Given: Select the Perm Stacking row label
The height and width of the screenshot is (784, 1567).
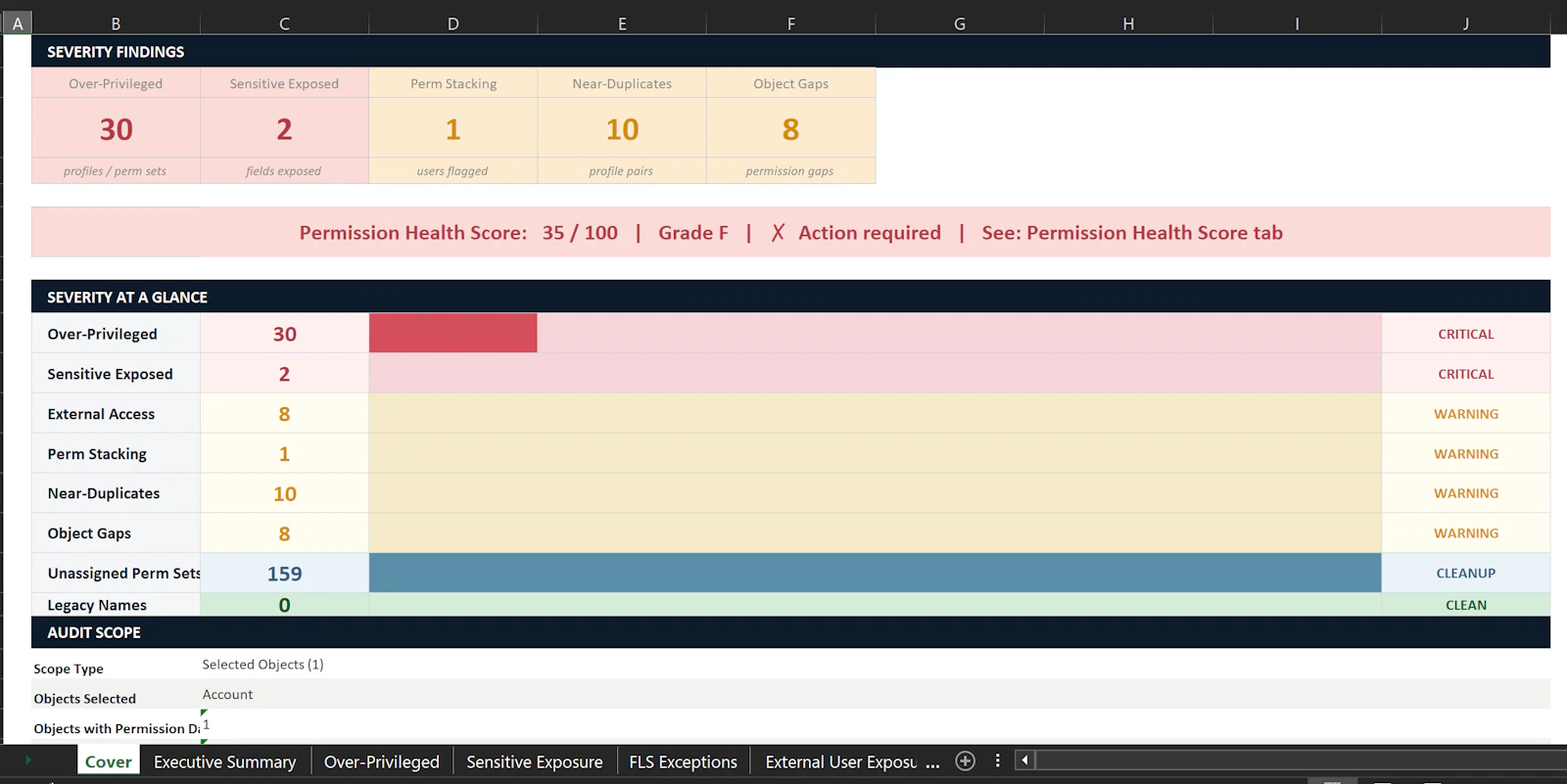Looking at the screenshot, I should pyautogui.click(x=116, y=454).
